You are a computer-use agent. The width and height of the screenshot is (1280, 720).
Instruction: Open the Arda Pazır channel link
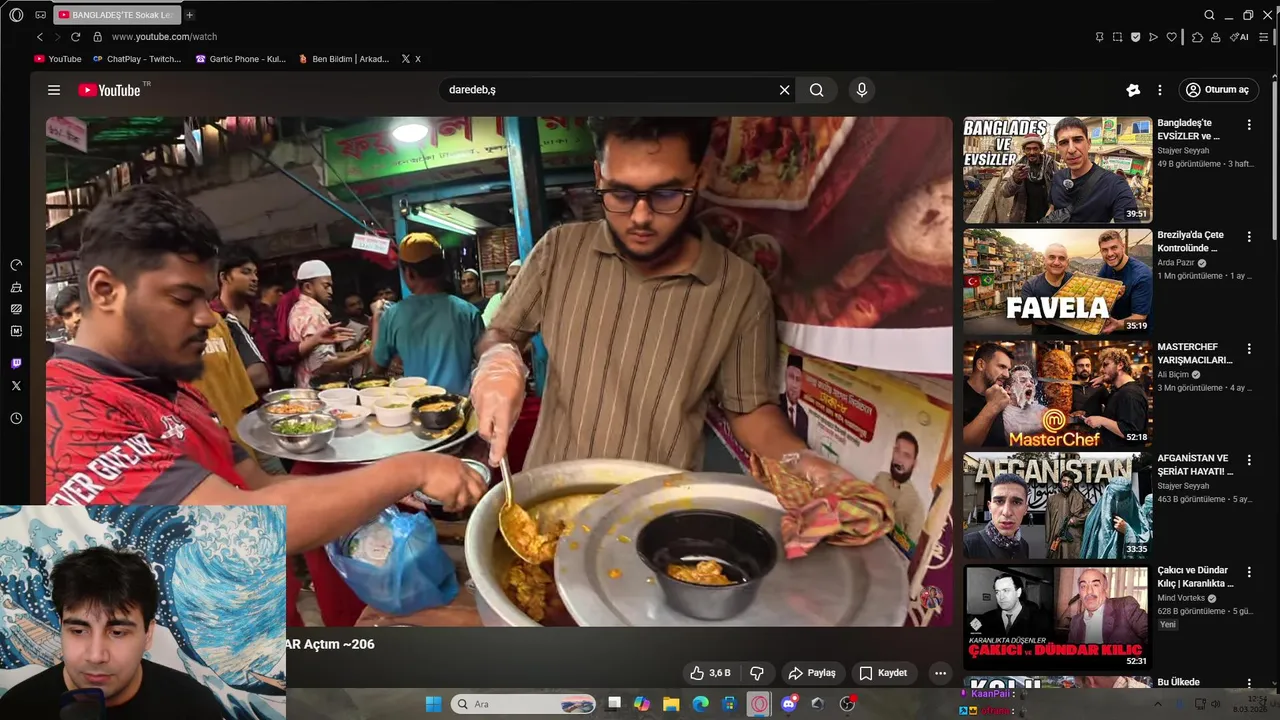tap(1176, 263)
